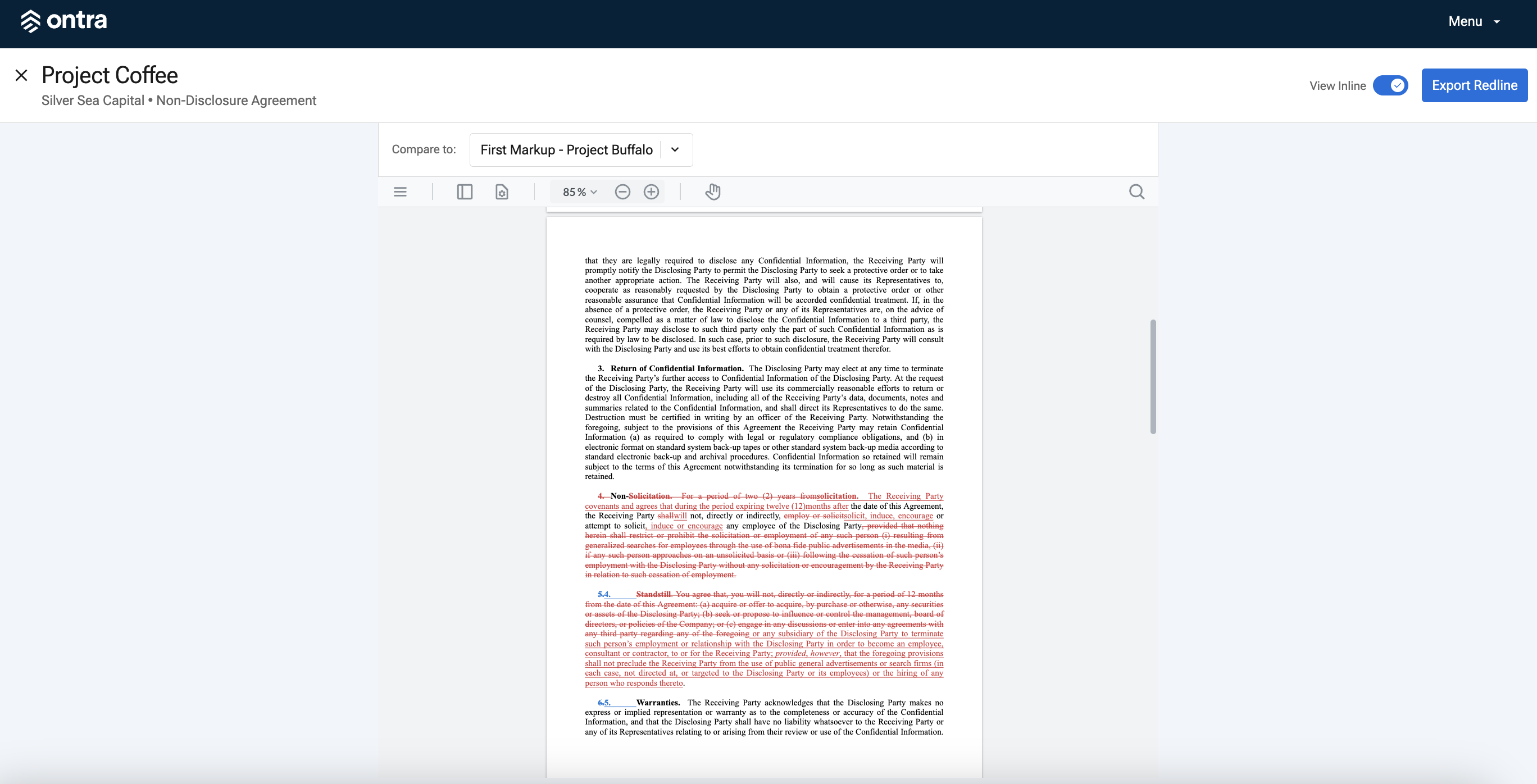Image resolution: width=1537 pixels, height=784 pixels.
Task: Click the 'Return of Confidential Information.' heading
Action: (676, 369)
